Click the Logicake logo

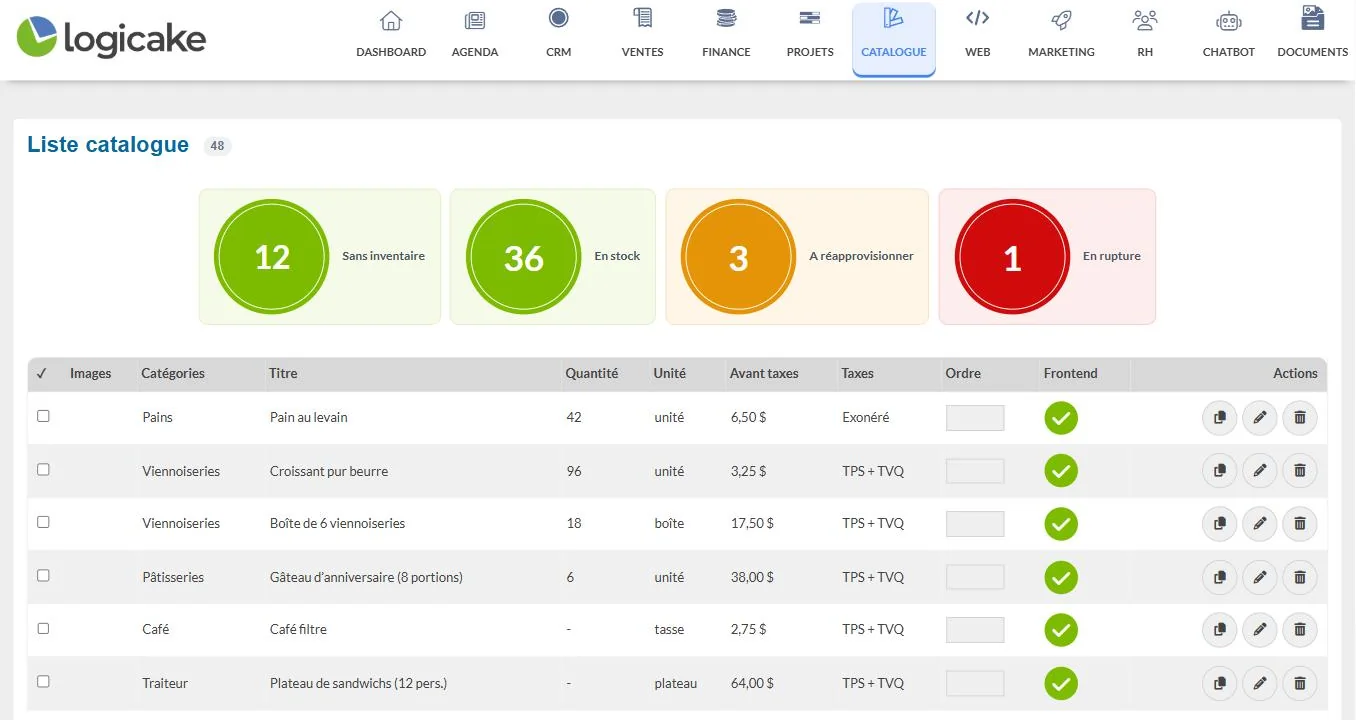pyautogui.click(x=112, y=37)
